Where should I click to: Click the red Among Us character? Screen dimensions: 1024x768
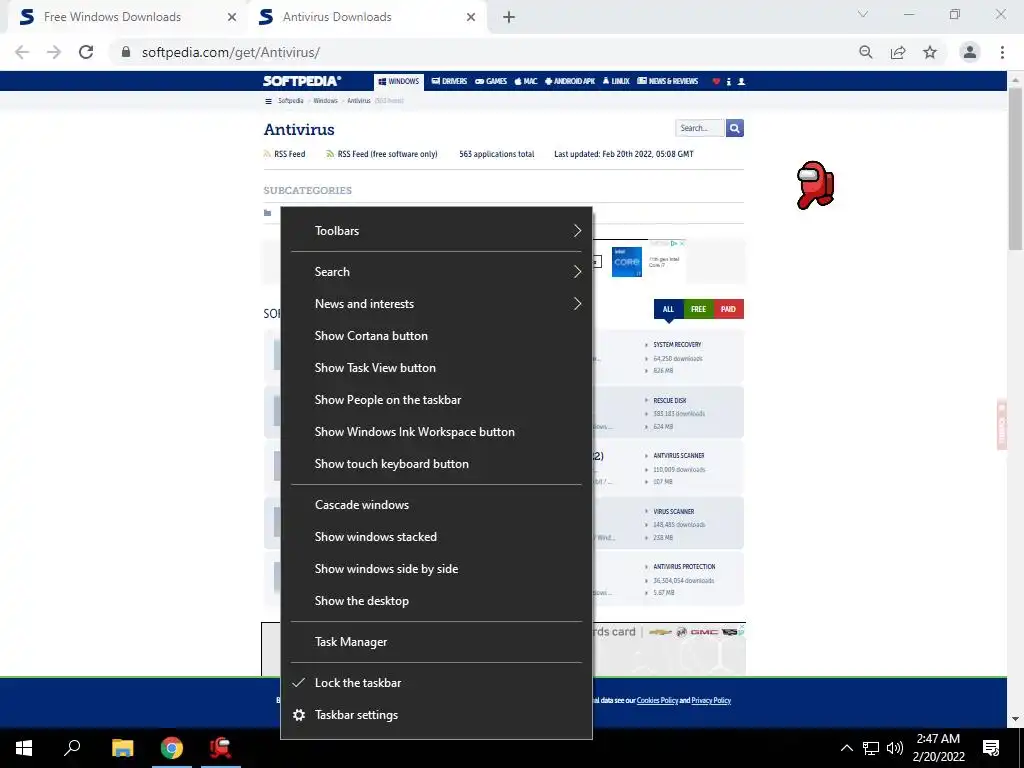[x=815, y=185]
